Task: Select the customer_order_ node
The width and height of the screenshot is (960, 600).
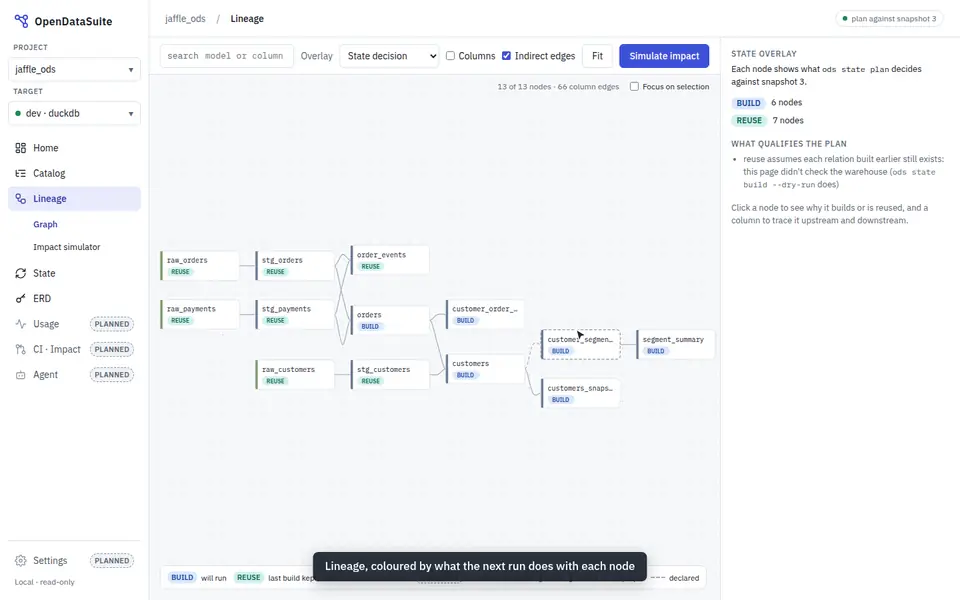Action: (x=485, y=314)
